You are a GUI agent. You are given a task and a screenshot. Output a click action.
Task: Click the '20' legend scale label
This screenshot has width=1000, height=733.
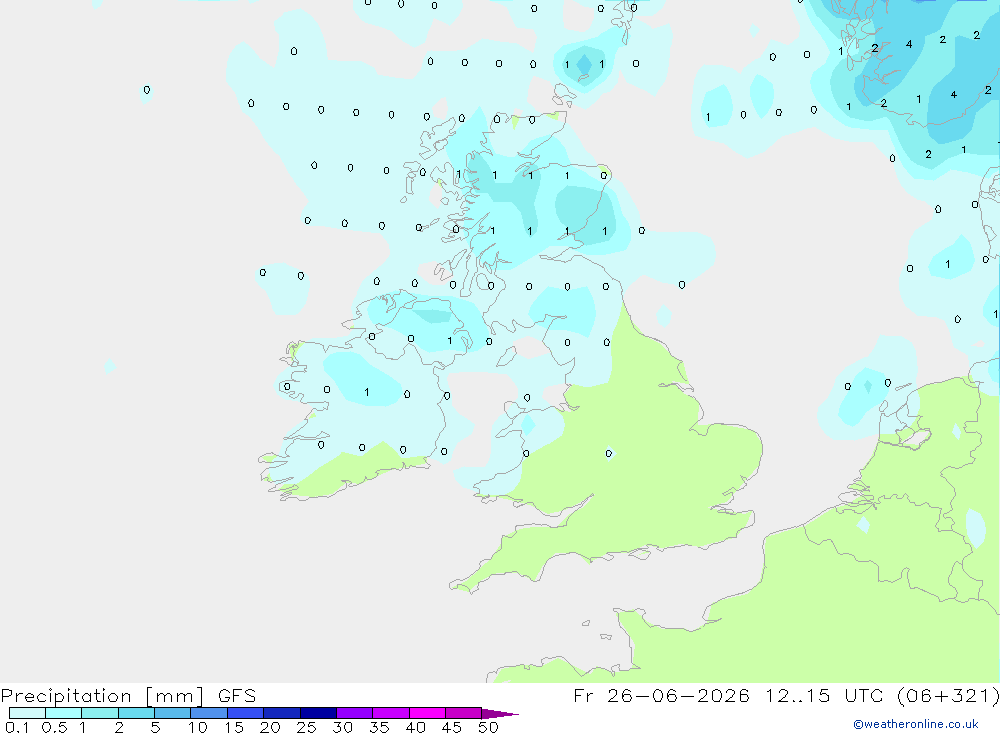pyautogui.click(x=270, y=727)
